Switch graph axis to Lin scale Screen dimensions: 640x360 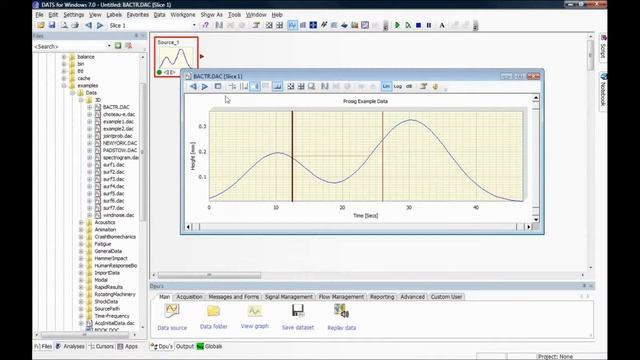tap(386, 87)
